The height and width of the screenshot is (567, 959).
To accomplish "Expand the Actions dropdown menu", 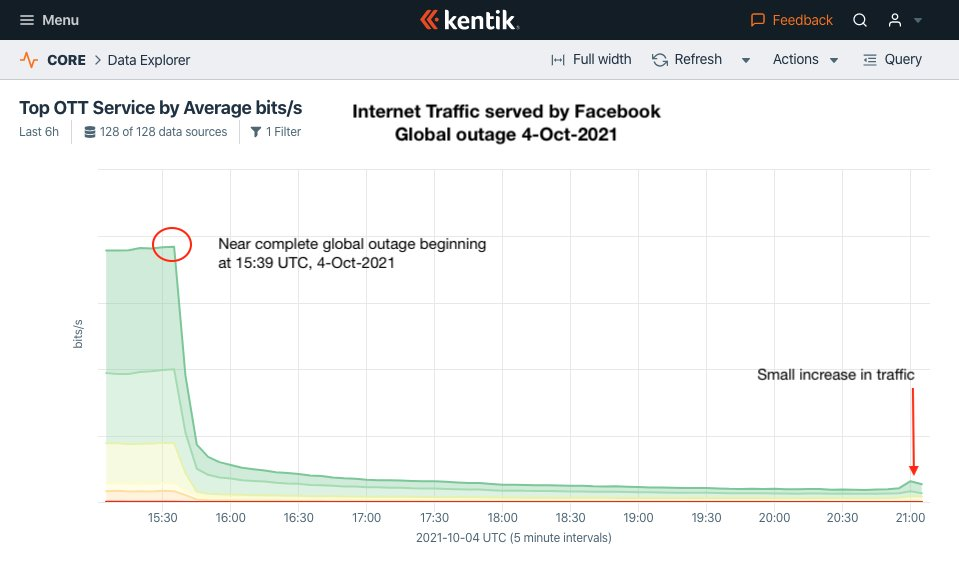I will click(805, 60).
